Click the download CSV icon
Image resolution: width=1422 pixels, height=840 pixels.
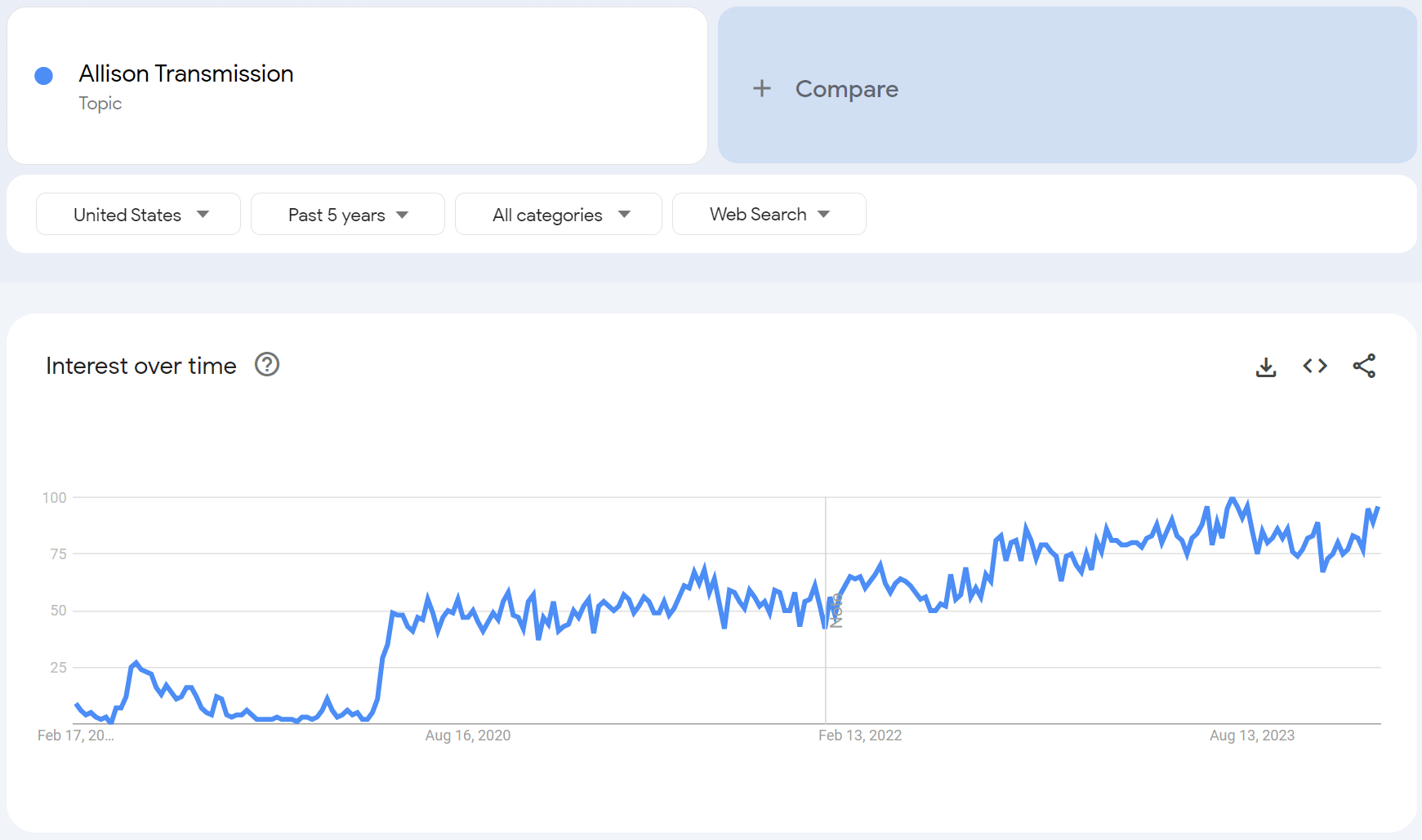click(x=1266, y=367)
